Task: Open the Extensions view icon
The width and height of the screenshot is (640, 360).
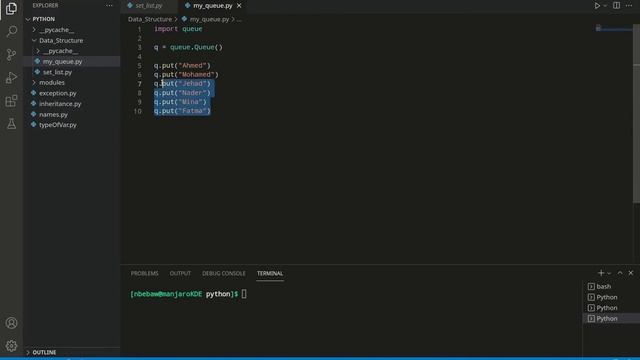Action: (x=11, y=101)
